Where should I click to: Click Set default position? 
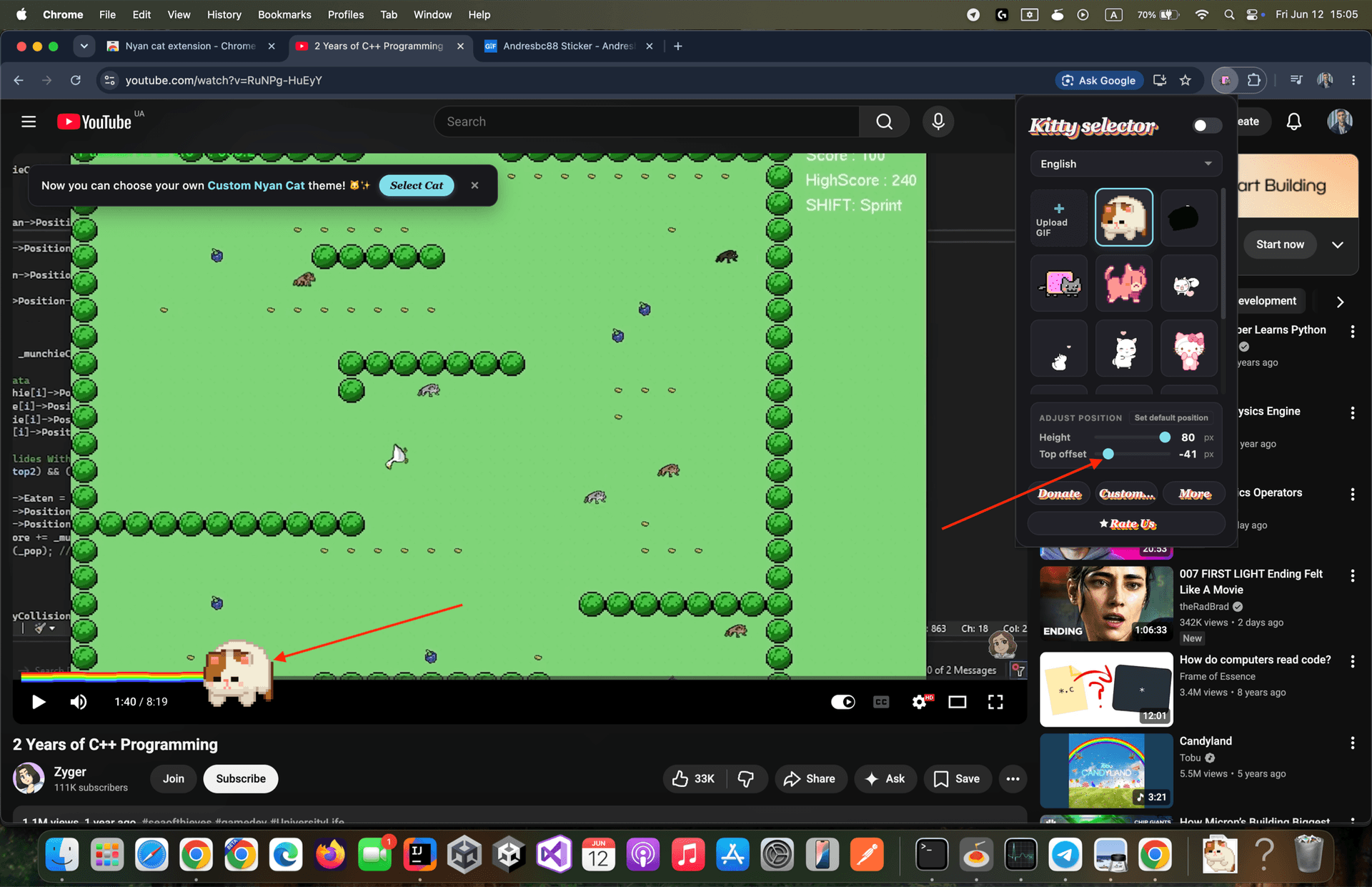(1170, 417)
